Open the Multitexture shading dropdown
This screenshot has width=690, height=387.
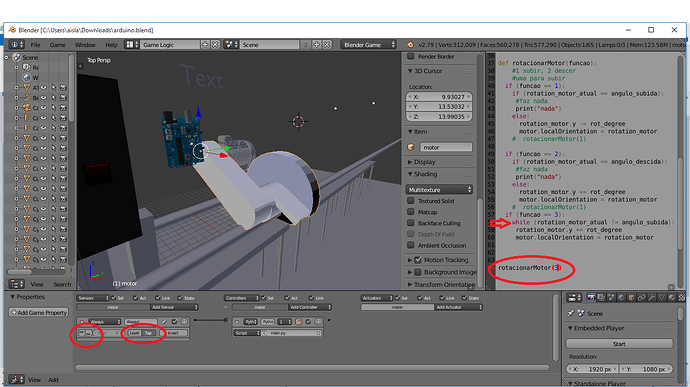[439, 190]
